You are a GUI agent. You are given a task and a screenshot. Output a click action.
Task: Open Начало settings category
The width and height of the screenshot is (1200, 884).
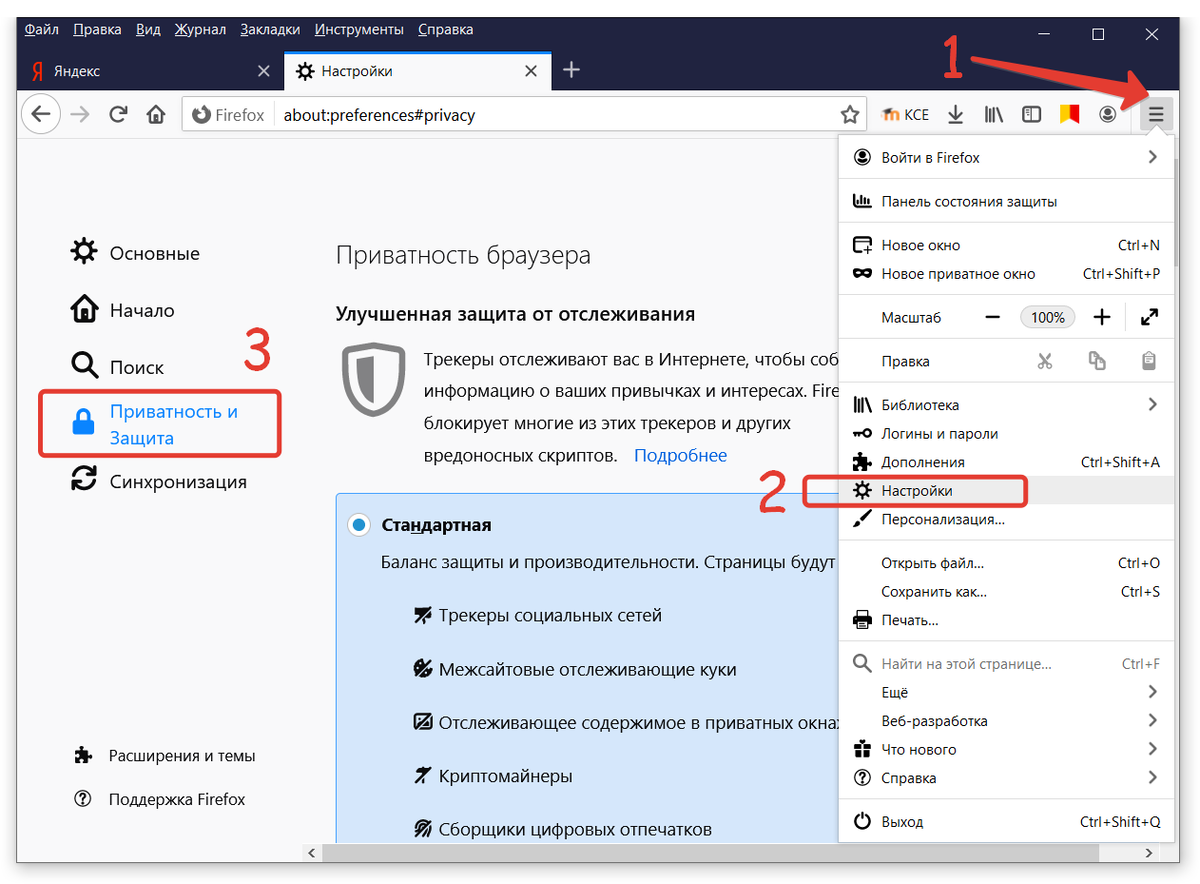click(122, 310)
